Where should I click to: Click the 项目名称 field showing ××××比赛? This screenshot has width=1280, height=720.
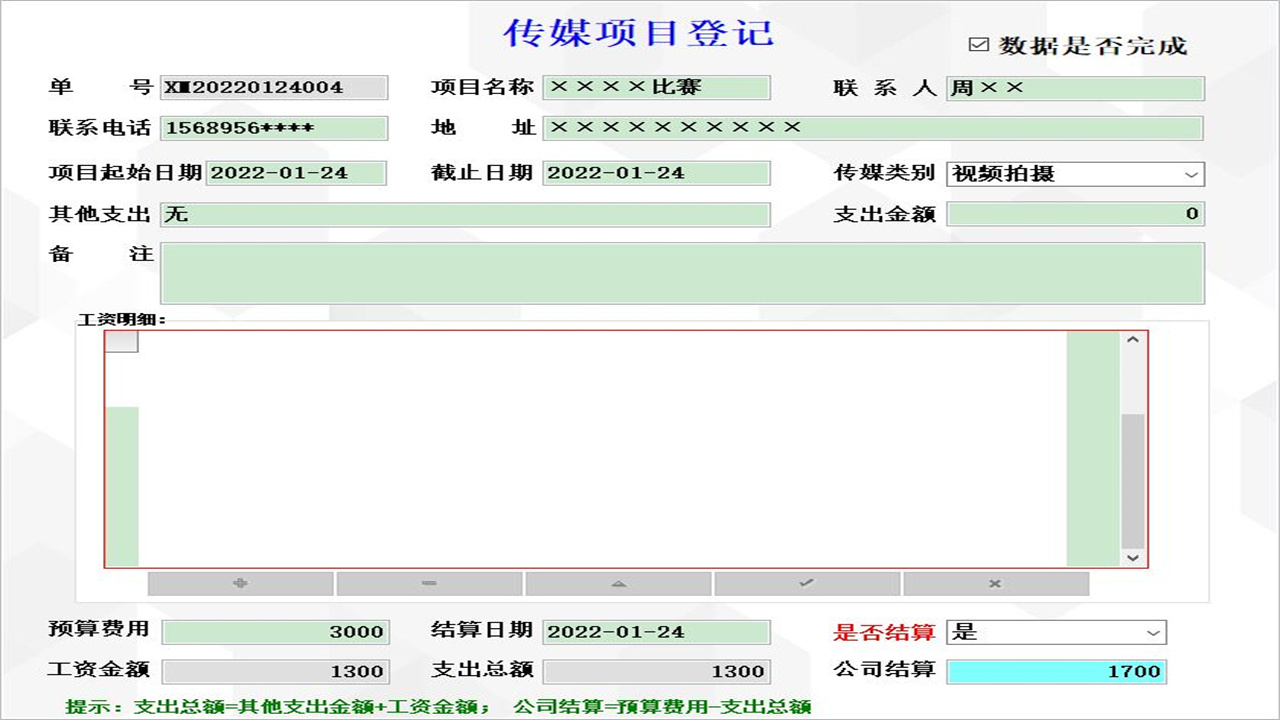tap(655, 88)
